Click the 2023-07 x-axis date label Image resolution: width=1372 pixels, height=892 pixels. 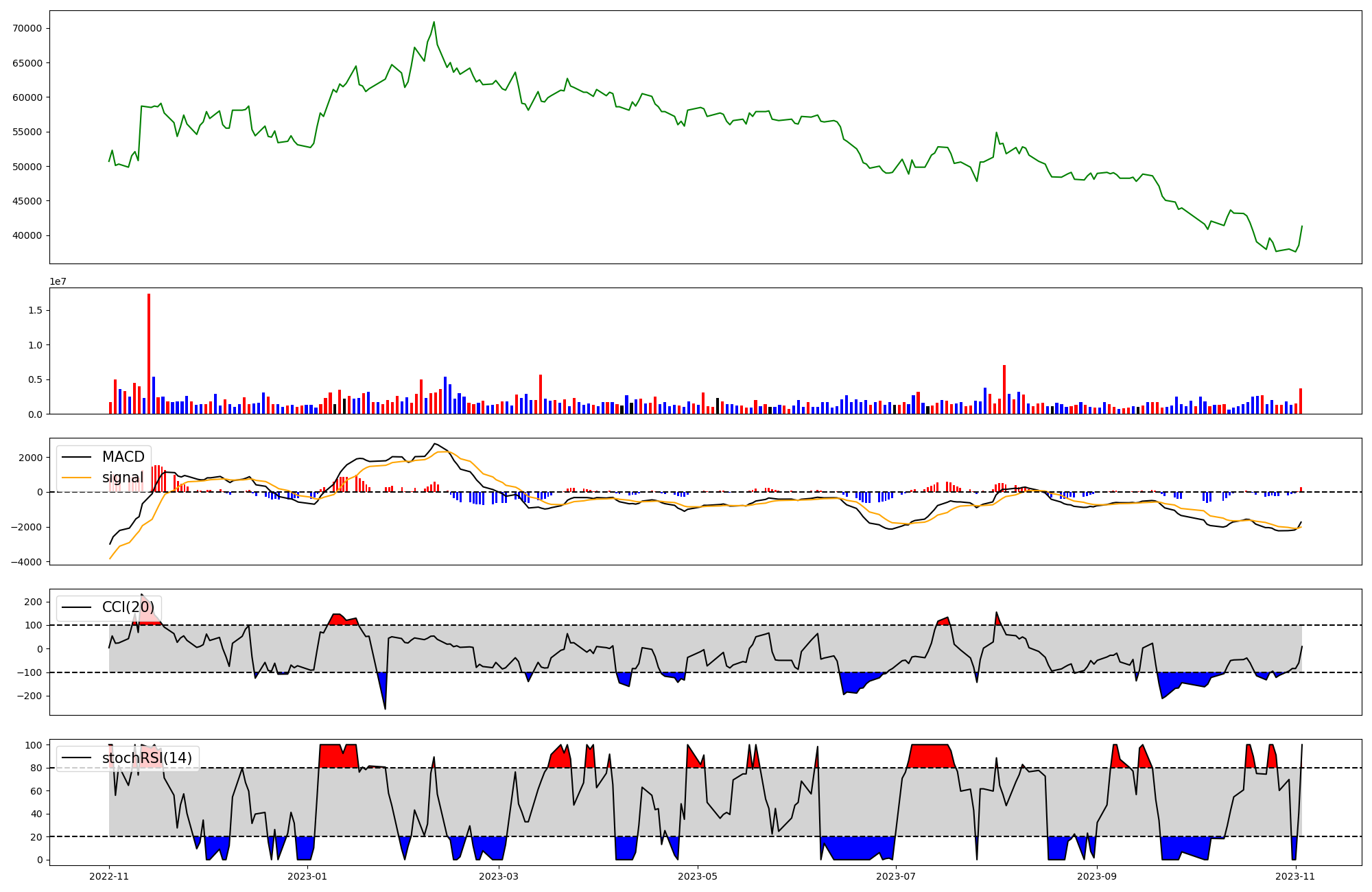897,876
